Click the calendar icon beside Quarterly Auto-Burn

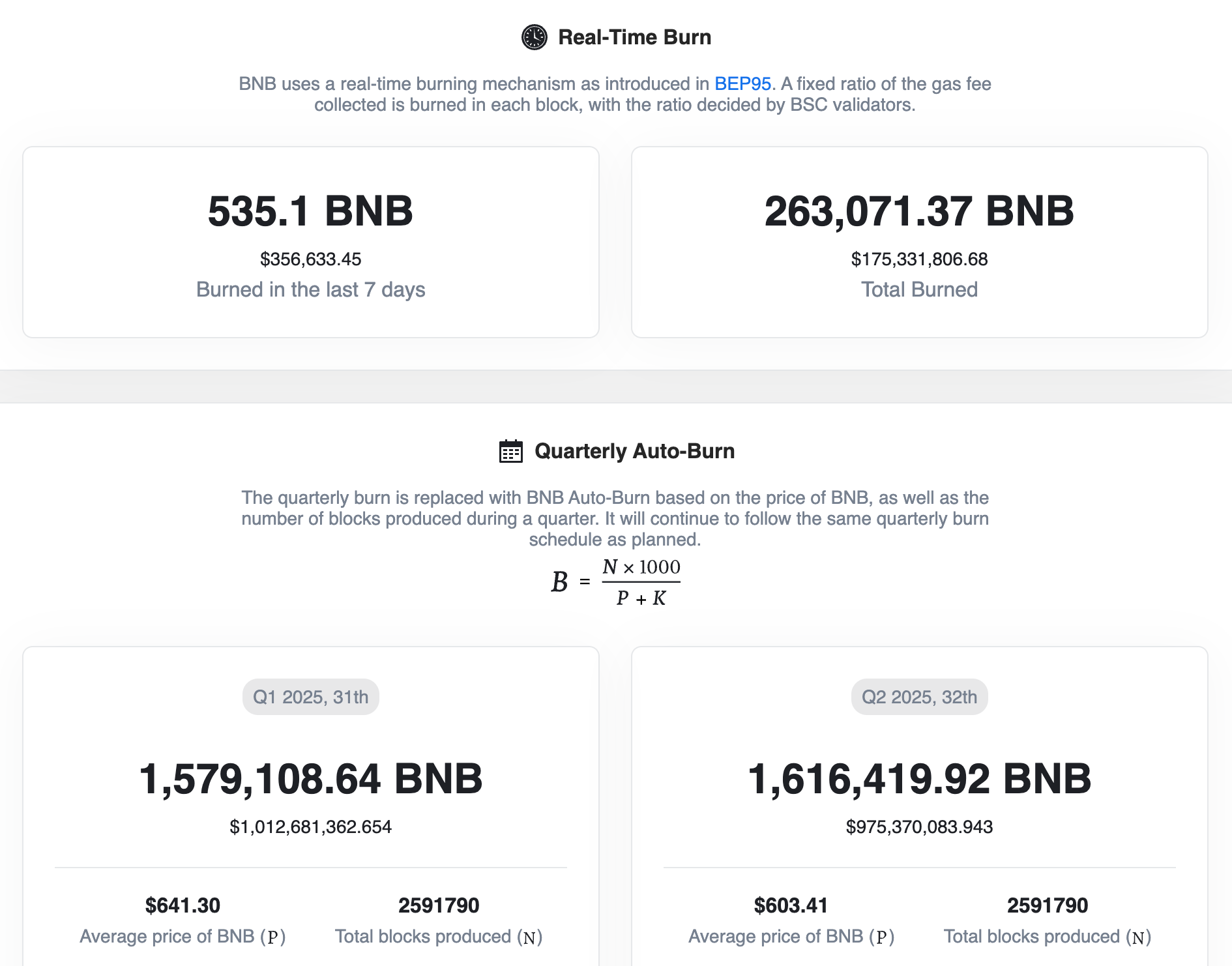[510, 451]
